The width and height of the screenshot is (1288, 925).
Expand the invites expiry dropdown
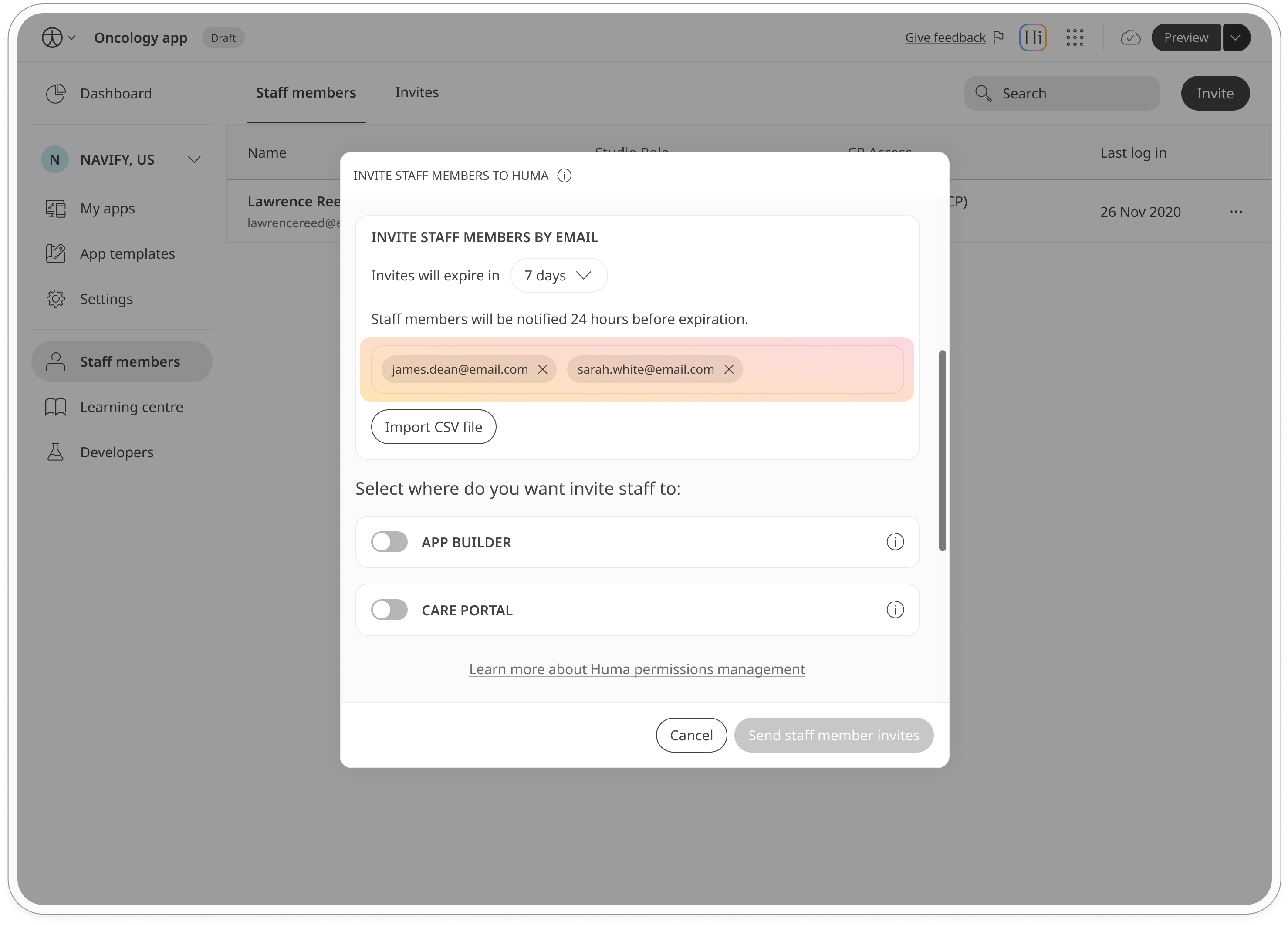pyautogui.click(x=558, y=275)
